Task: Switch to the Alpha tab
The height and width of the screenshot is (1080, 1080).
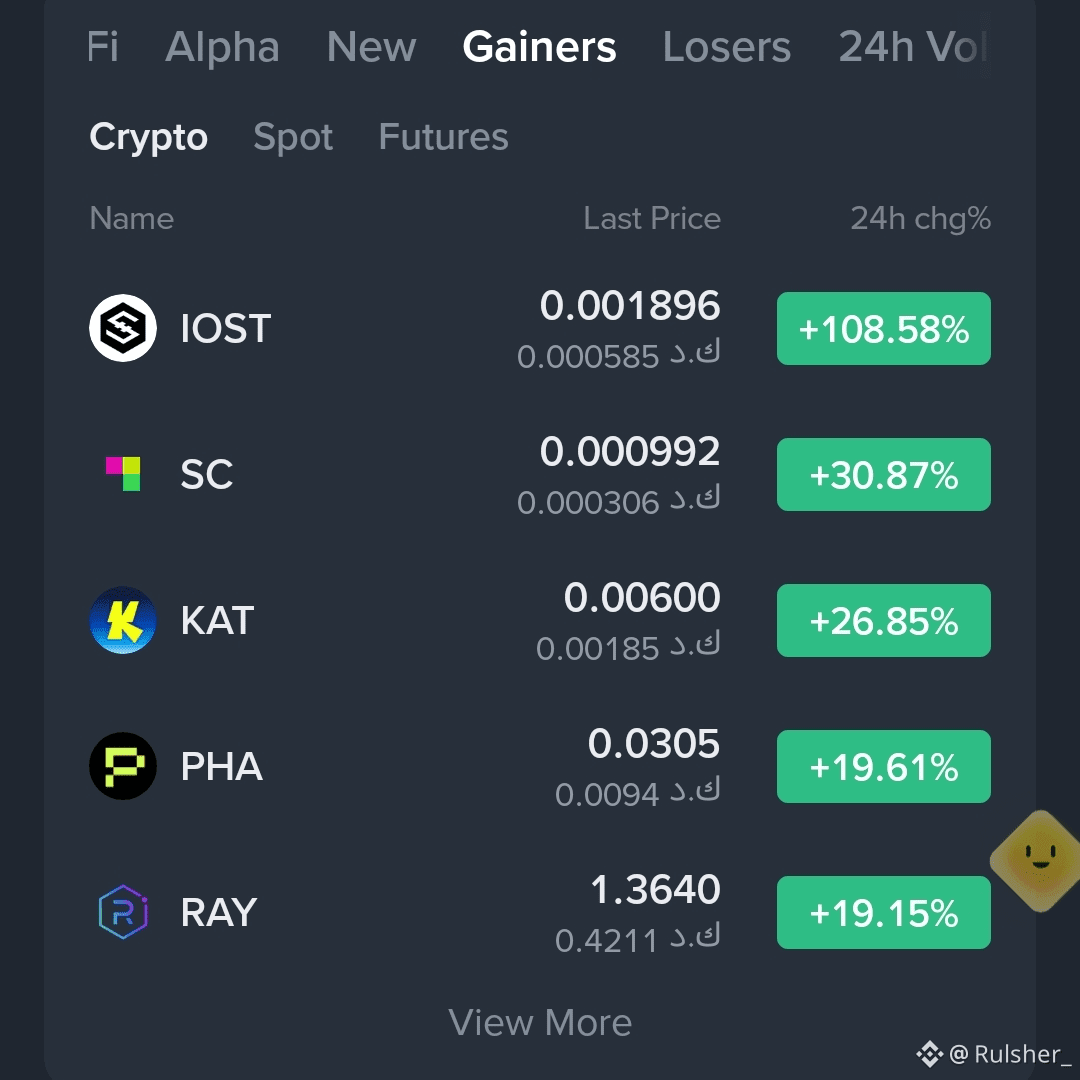Action: 222,47
